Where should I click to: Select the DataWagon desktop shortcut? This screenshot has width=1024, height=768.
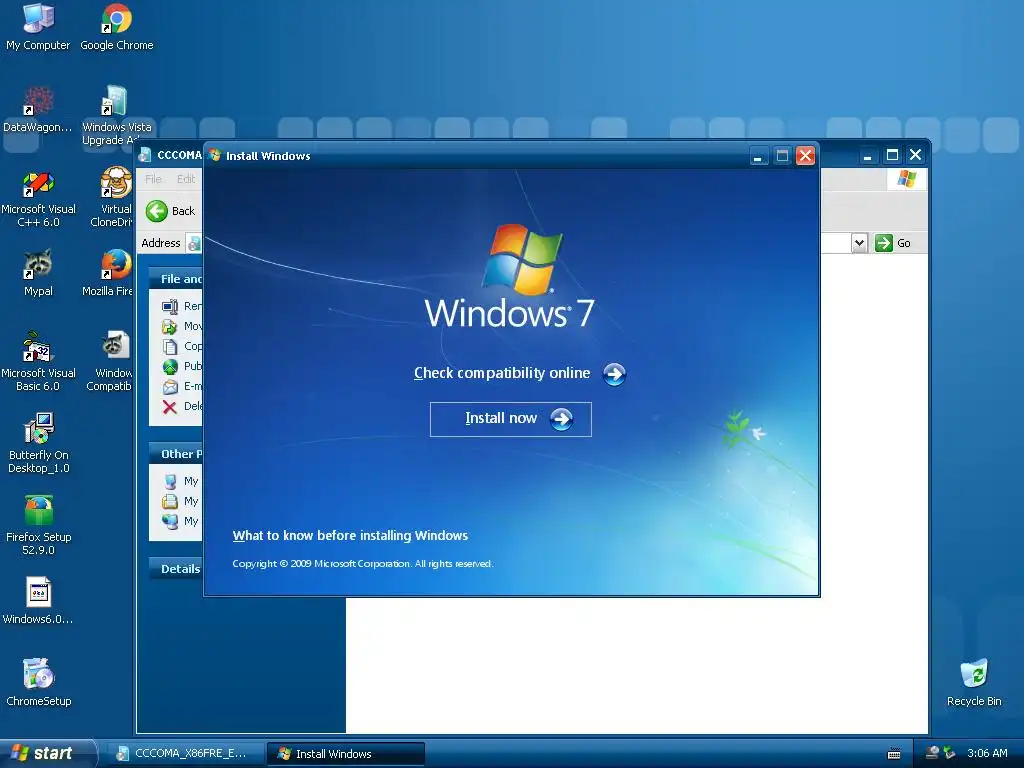pyautogui.click(x=38, y=108)
